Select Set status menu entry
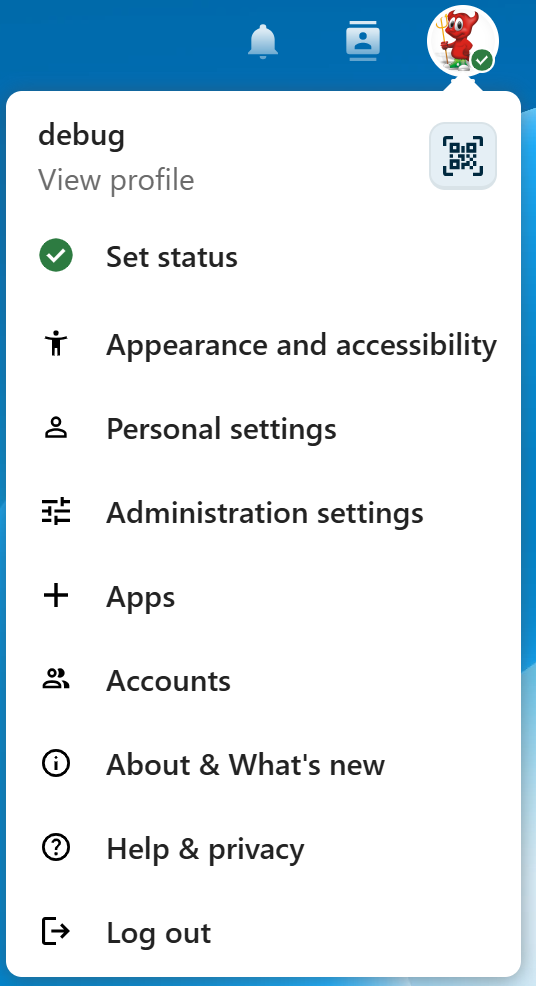This screenshot has width=536, height=986. (263, 257)
